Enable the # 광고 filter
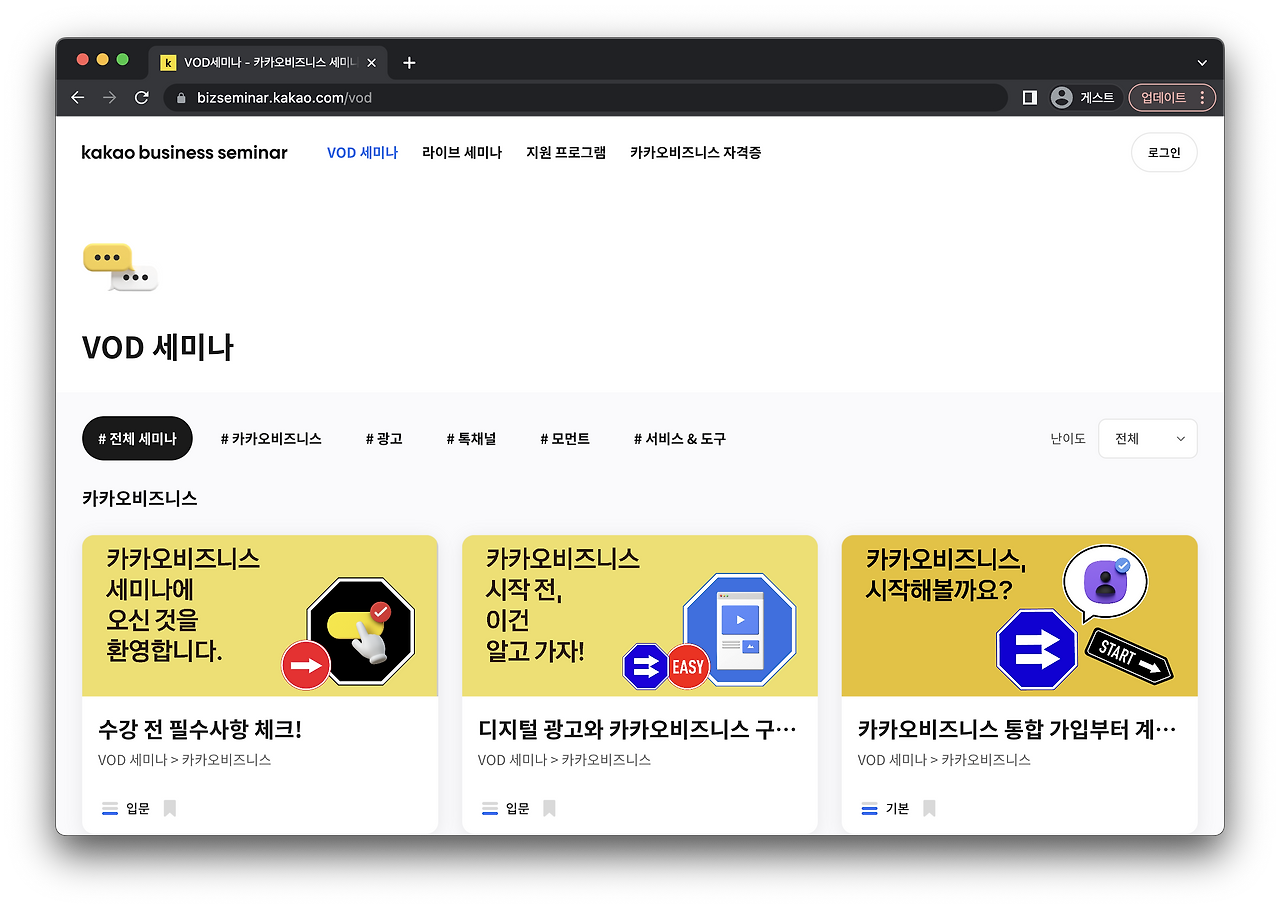The image size is (1280, 909). [x=384, y=438]
